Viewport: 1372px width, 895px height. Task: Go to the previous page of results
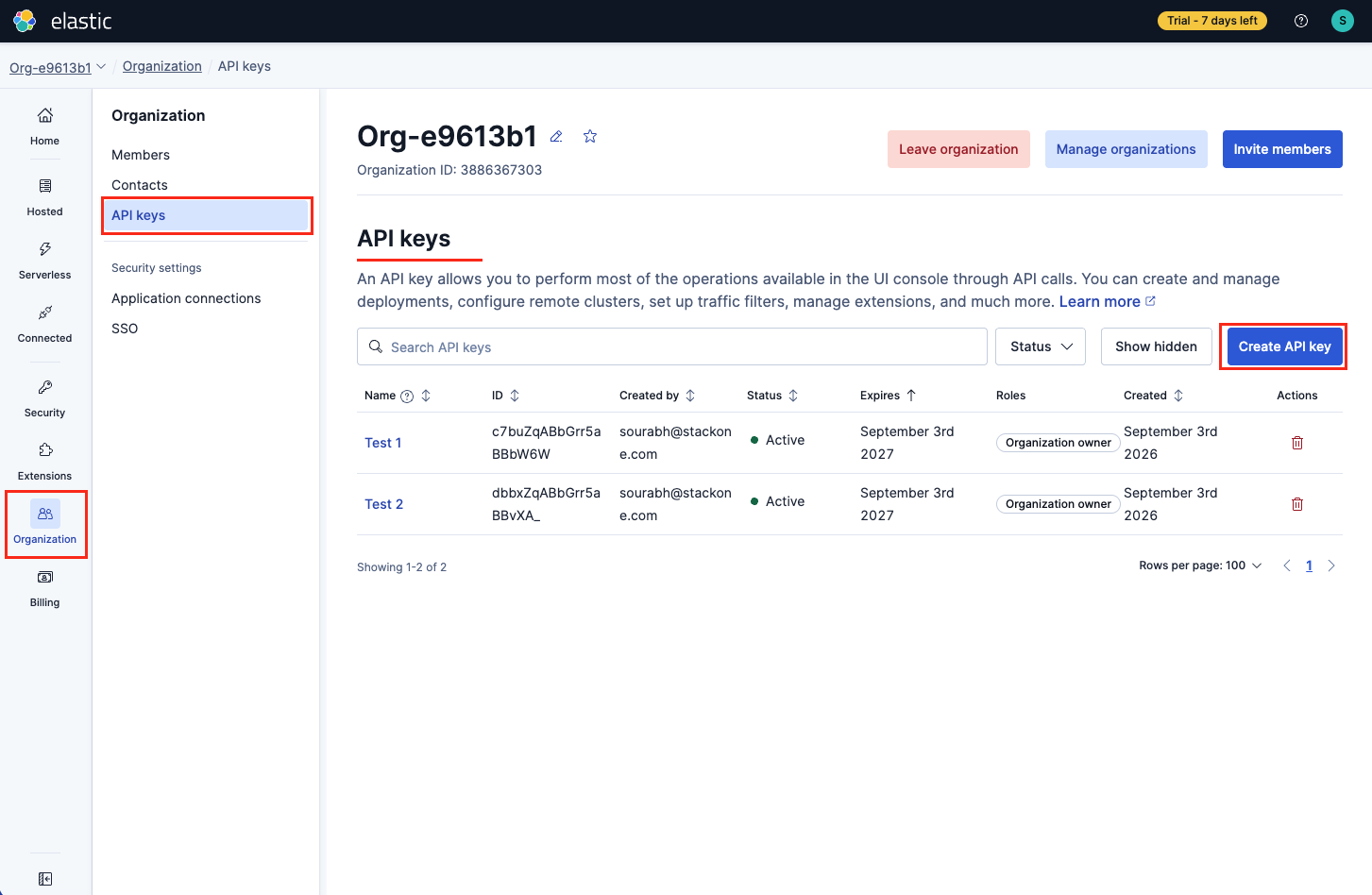tap(1286, 566)
